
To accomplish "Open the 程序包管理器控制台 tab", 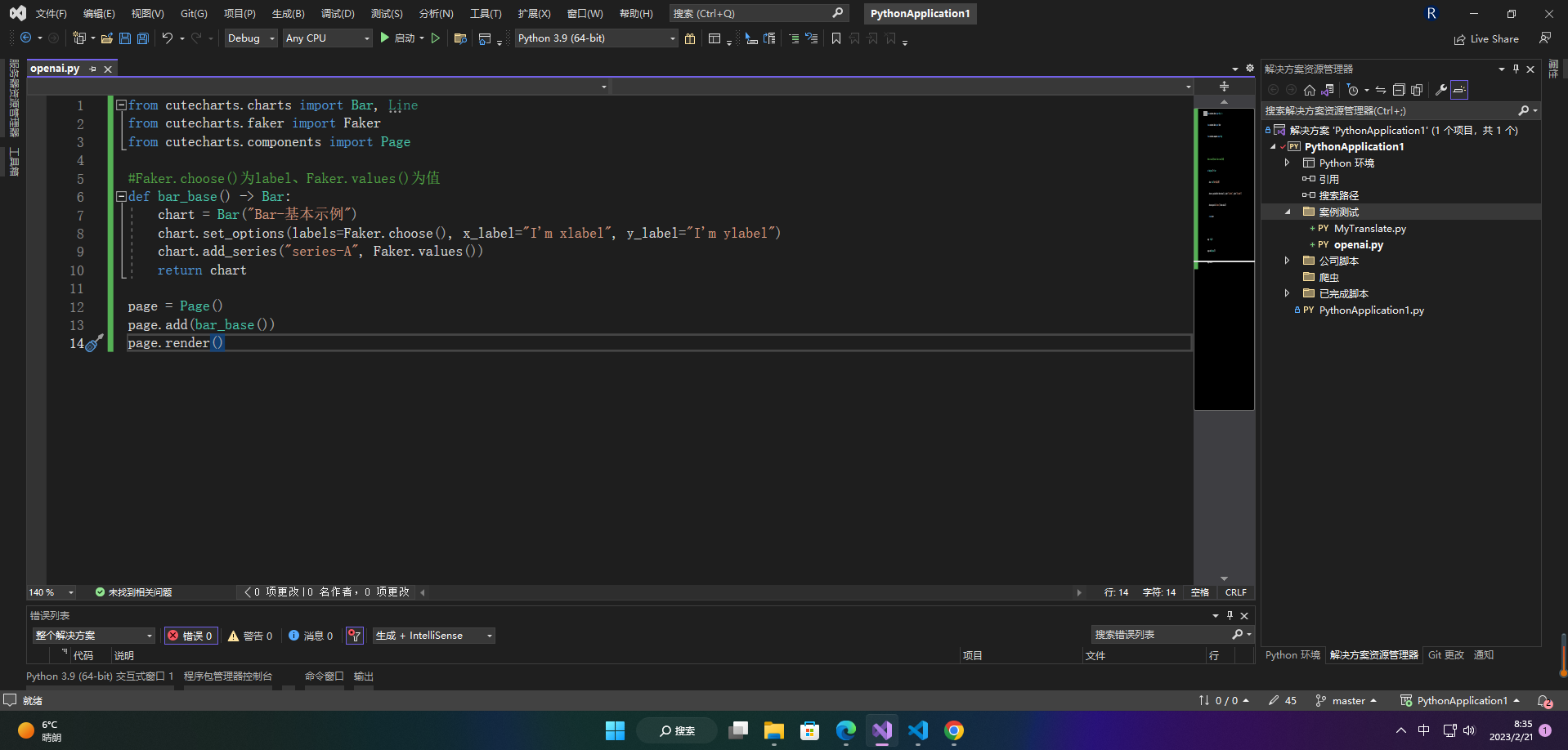I will [x=227, y=676].
